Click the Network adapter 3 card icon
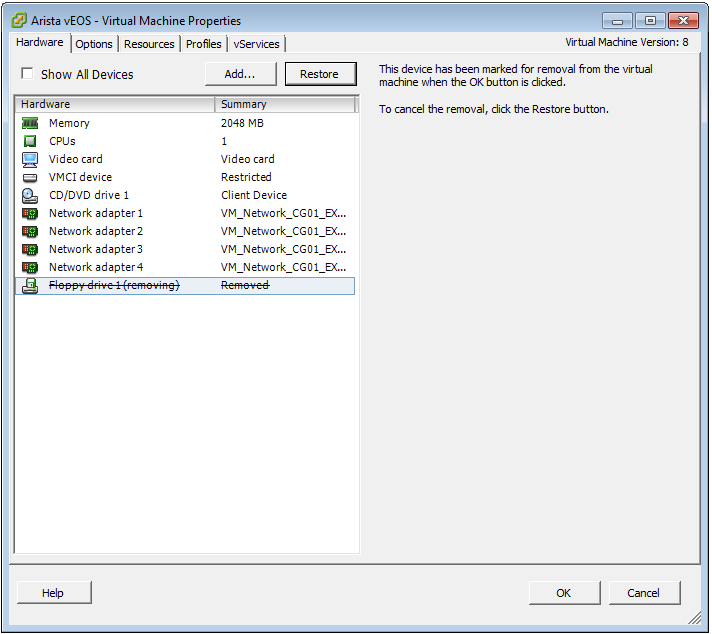Viewport: 712px width, 634px height. click(30, 249)
